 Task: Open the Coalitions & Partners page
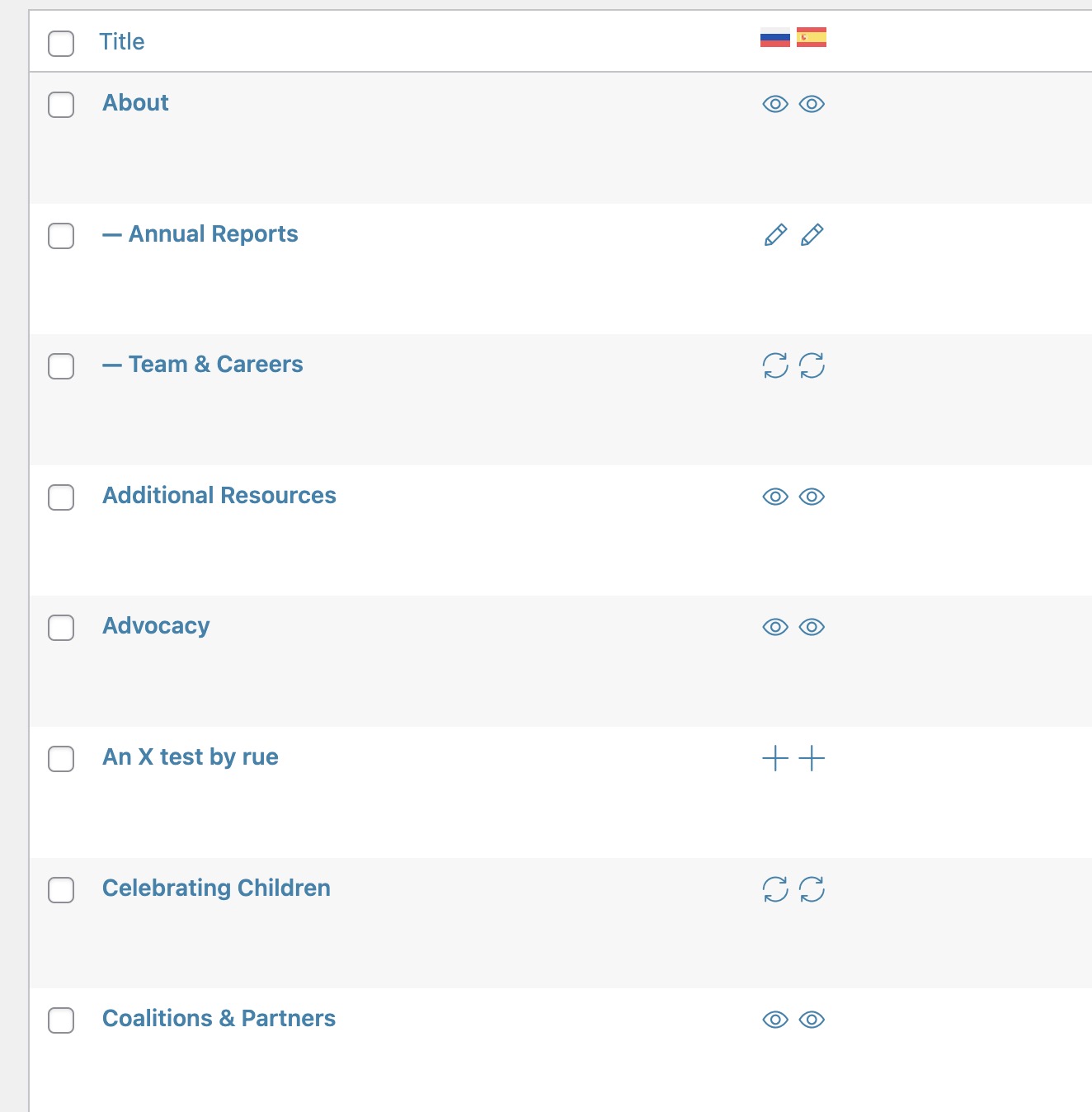pyautogui.click(x=219, y=1019)
